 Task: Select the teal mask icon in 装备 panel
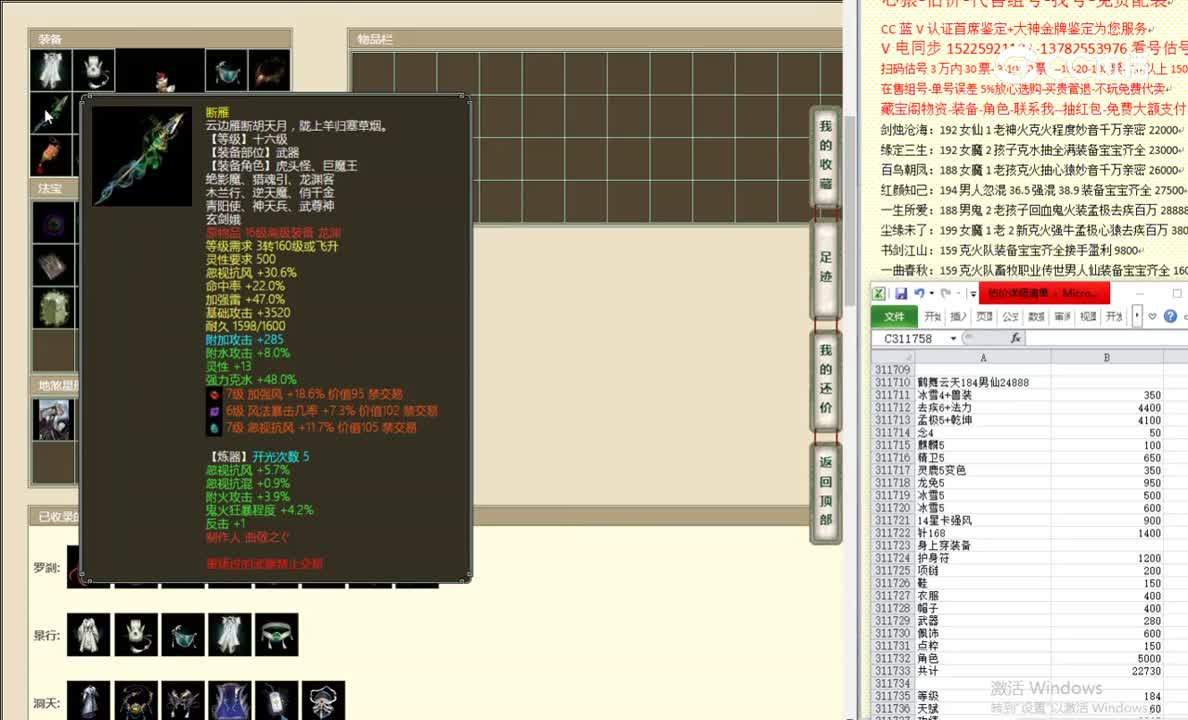tap(227, 70)
